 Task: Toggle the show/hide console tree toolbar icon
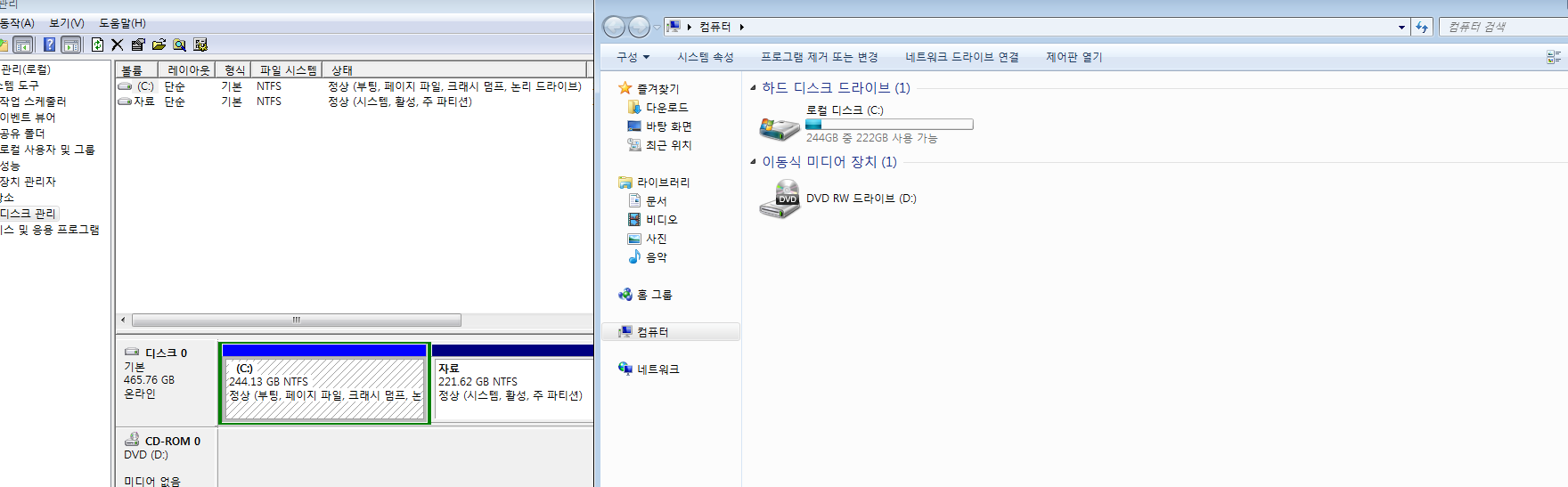[23, 45]
